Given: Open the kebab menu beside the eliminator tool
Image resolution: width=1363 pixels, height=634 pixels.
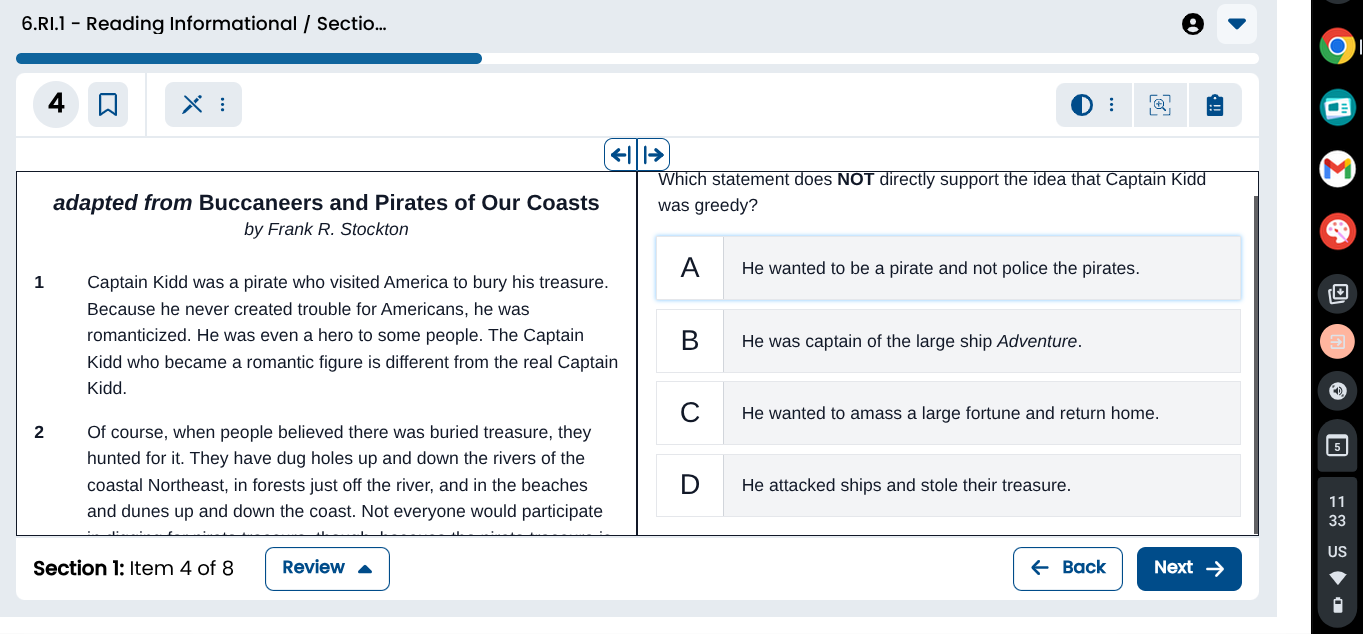Looking at the screenshot, I should tap(222, 104).
